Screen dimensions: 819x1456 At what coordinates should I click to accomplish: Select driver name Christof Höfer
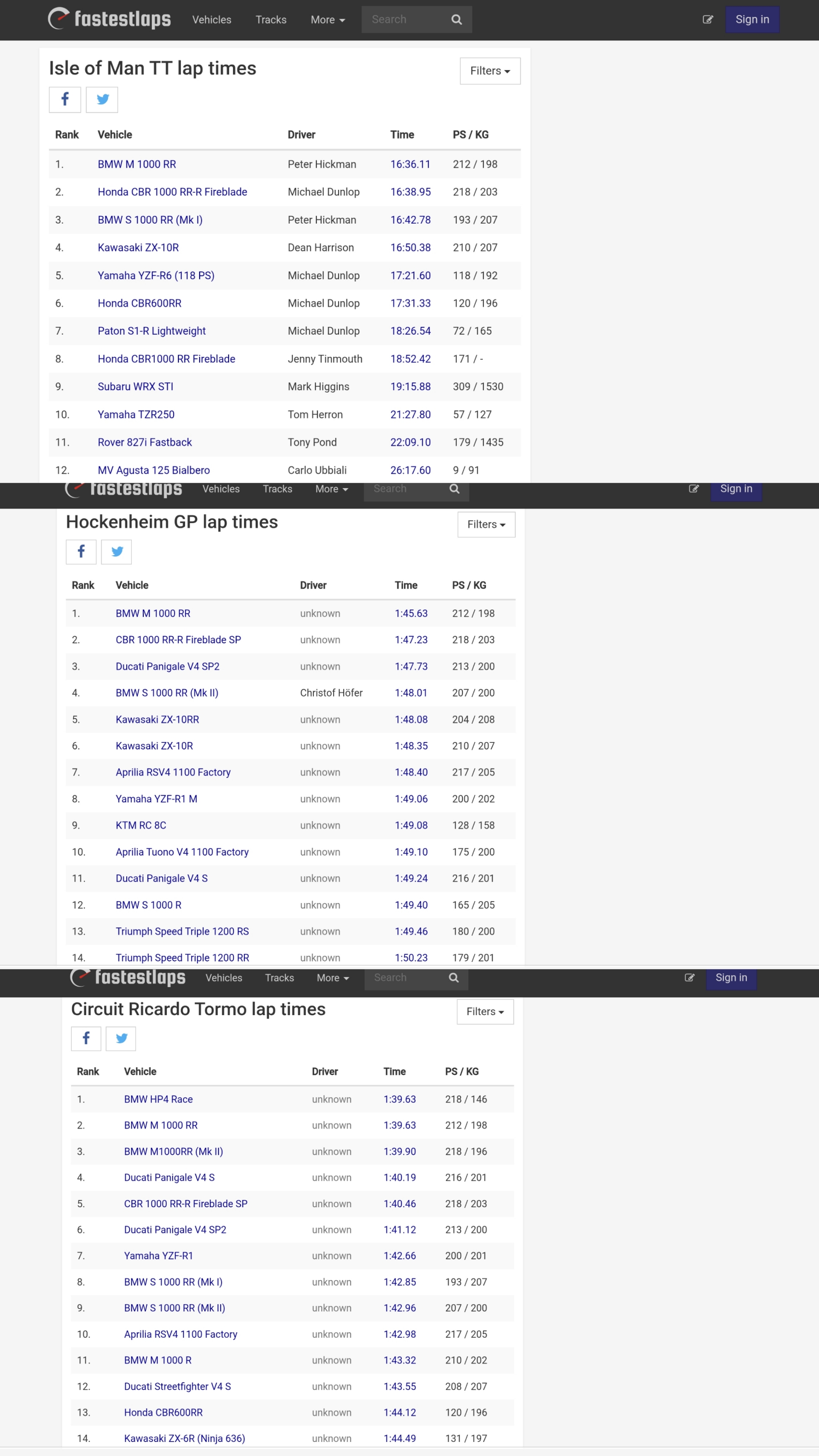331,693
